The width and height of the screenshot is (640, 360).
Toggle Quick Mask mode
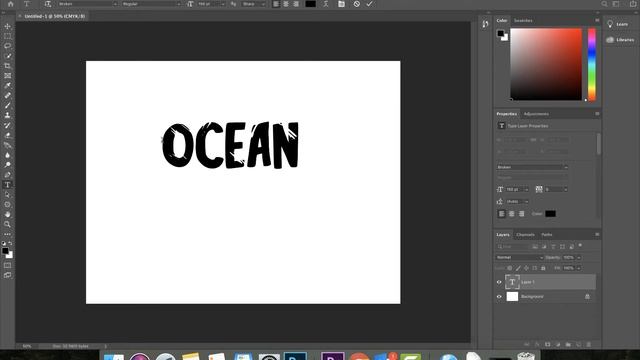7,265
